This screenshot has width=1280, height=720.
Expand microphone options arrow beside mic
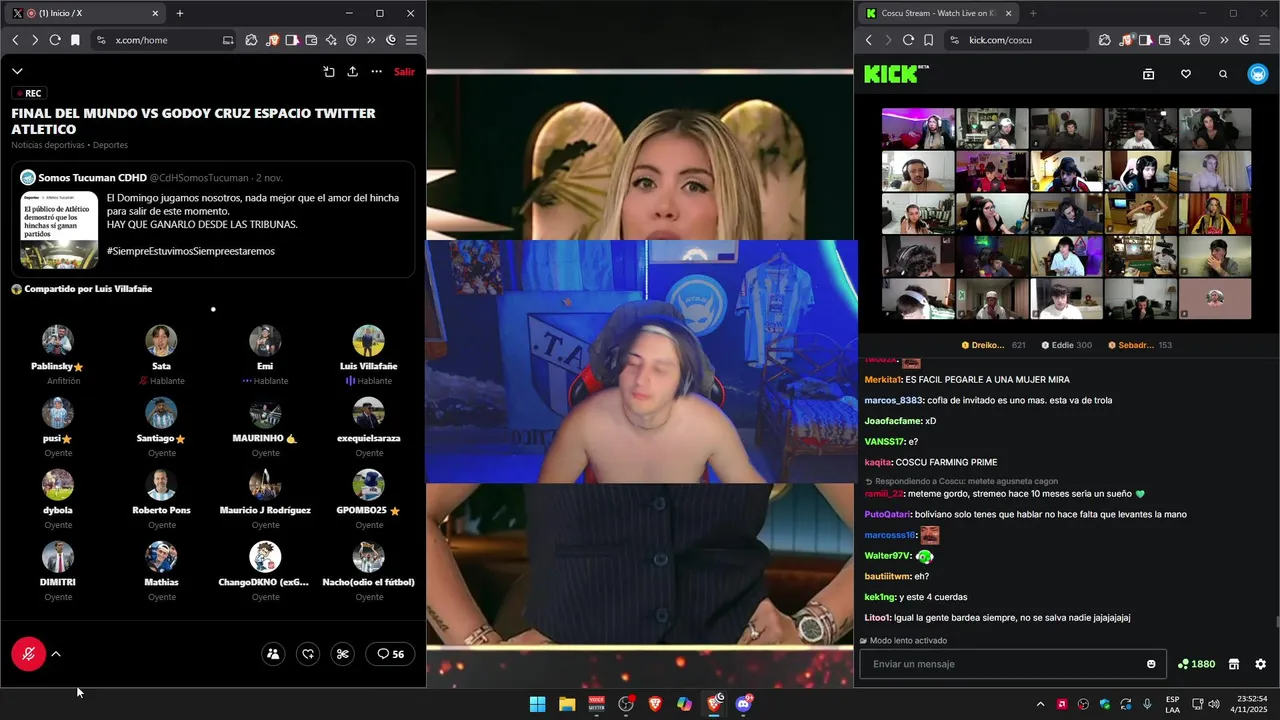(56, 654)
